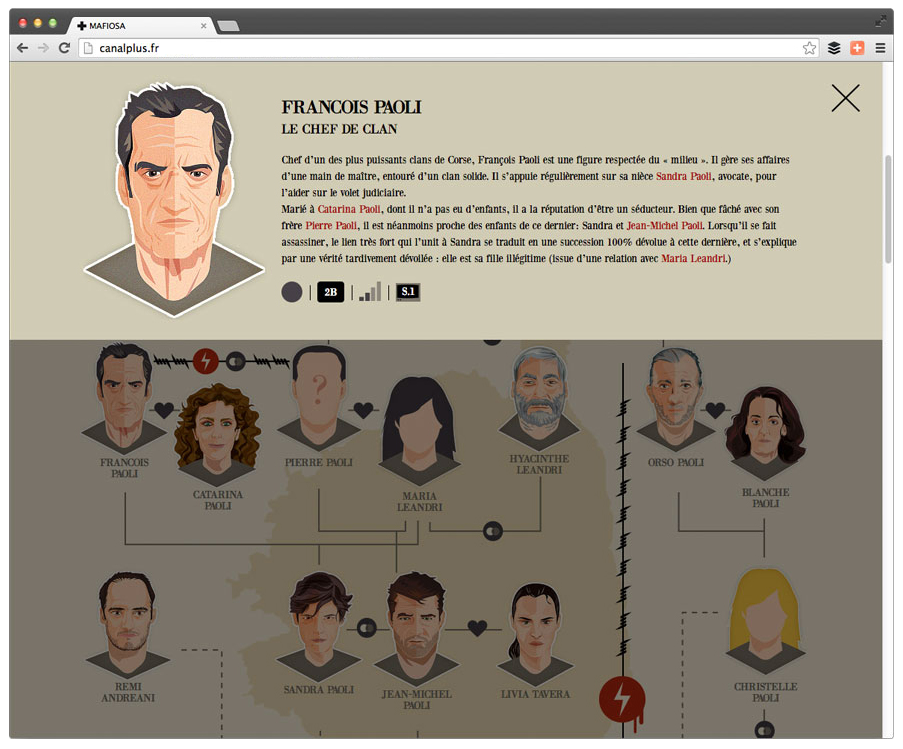Click the browser back arrow
Image resolution: width=903 pixels, height=749 pixels.
click(x=22, y=48)
